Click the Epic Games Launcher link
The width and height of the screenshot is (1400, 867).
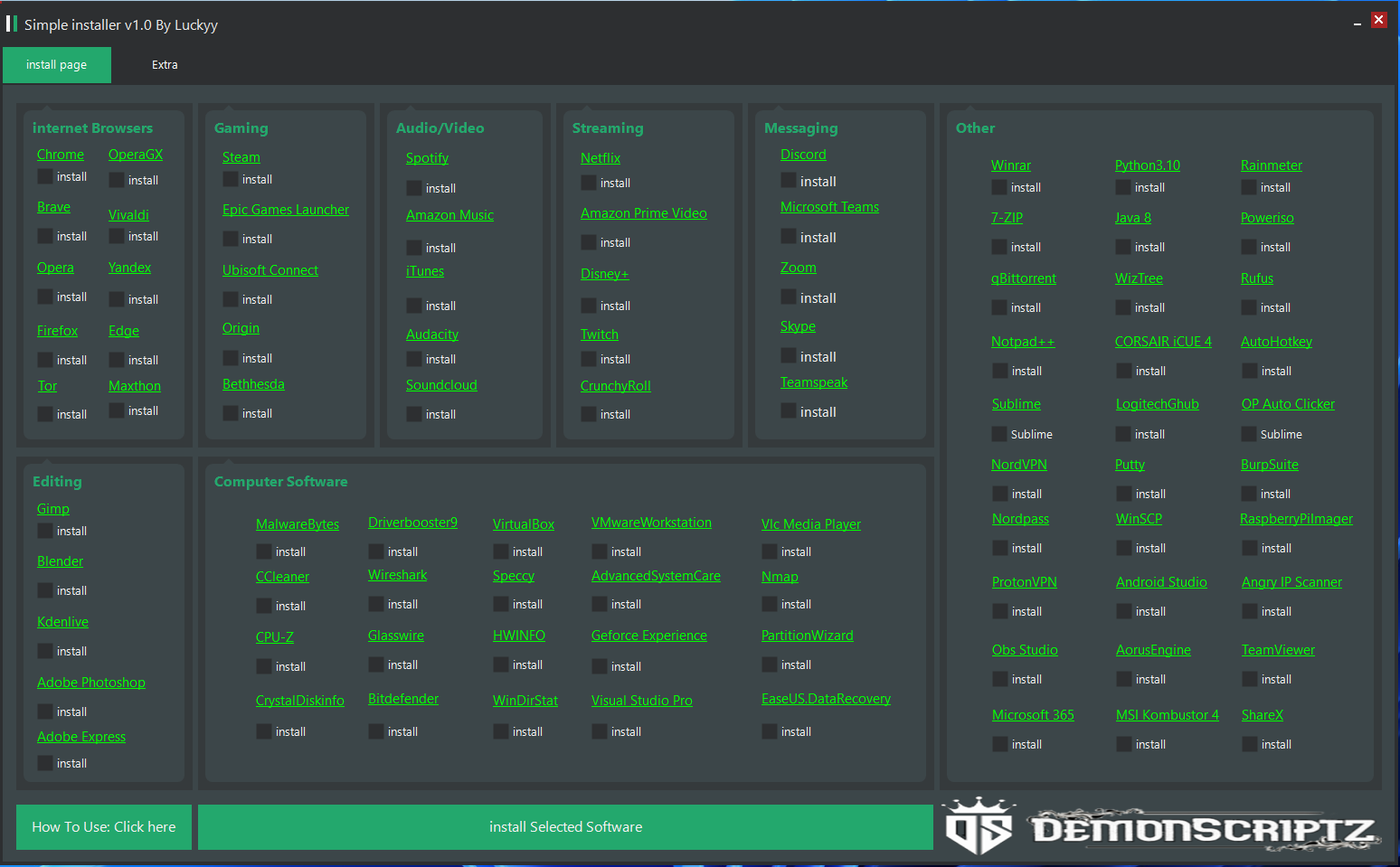(x=286, y=210)
